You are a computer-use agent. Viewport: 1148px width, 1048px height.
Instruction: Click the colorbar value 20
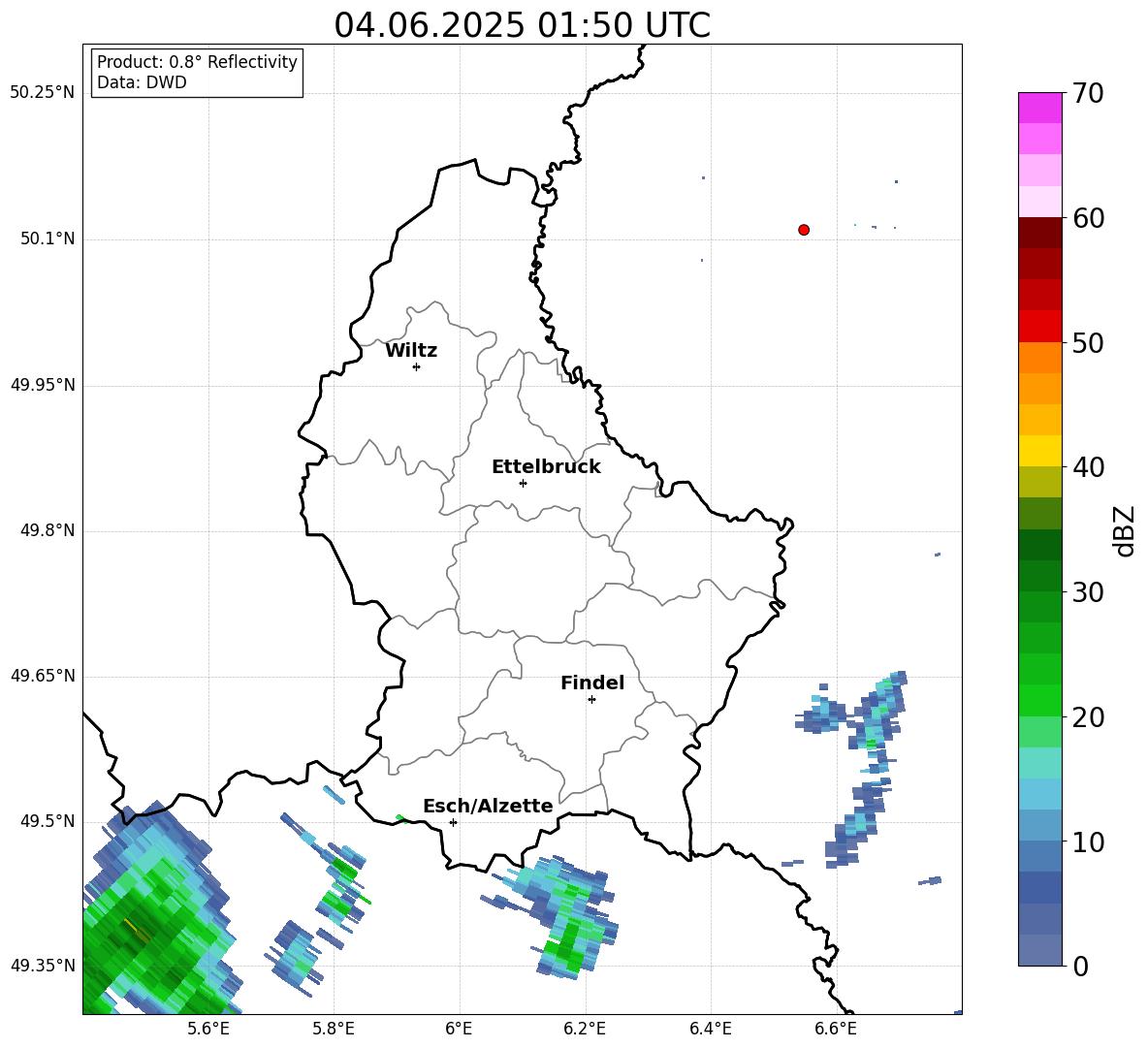pyautogui.click(x=1088, y=717)
